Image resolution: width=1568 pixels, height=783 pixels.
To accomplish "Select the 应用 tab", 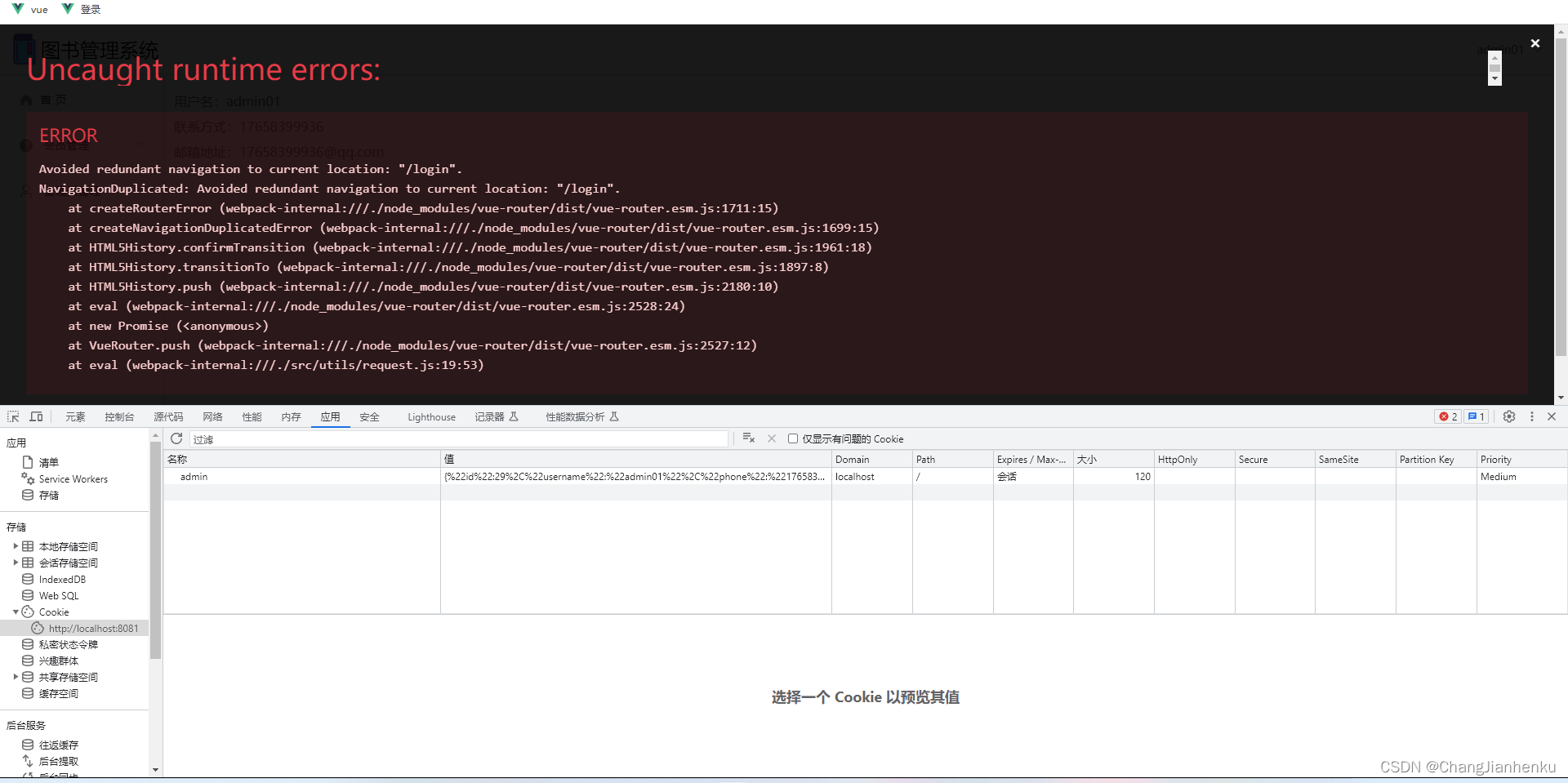I will 330,416.
